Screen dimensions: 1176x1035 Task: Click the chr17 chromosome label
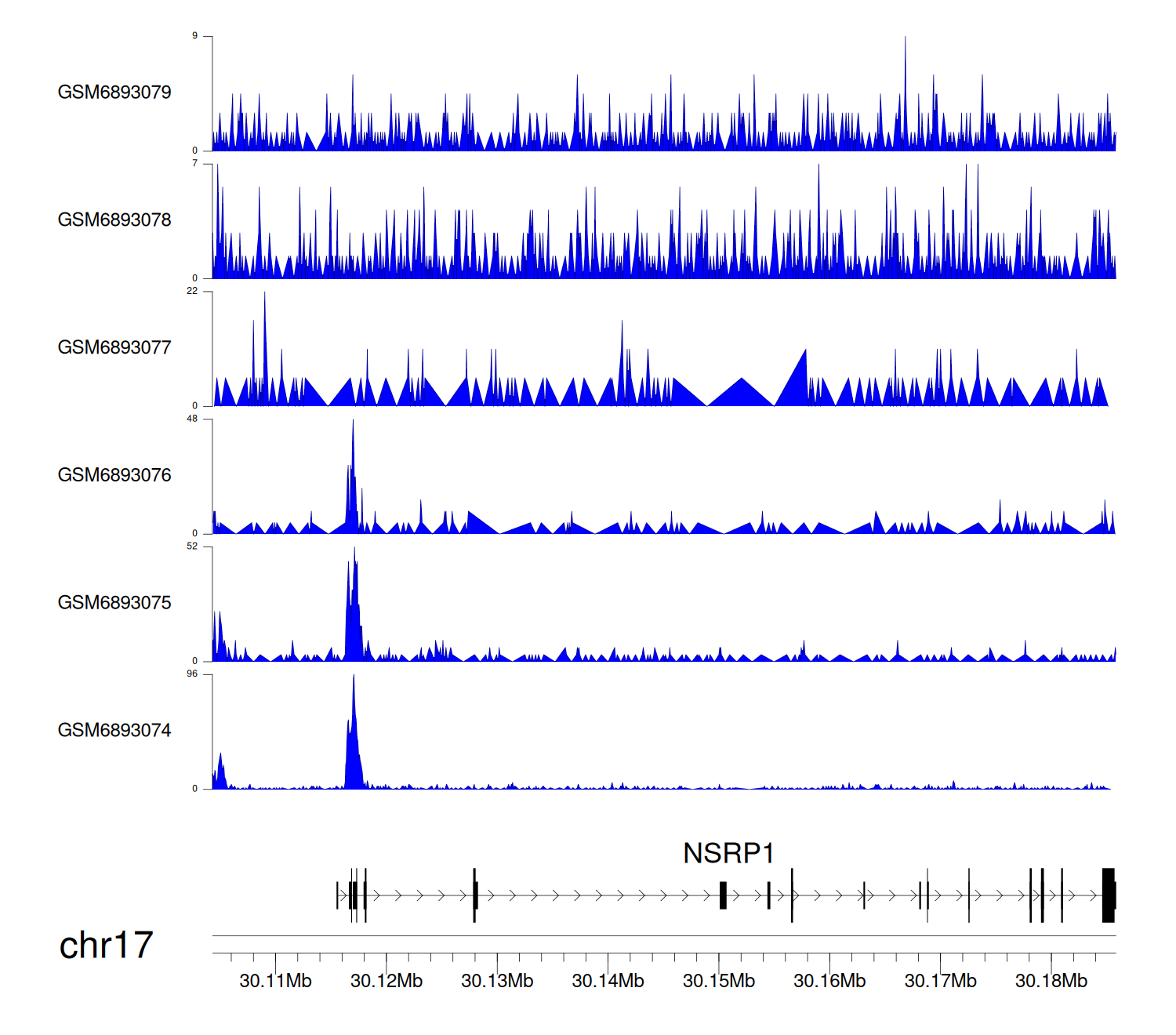[106, 946]
